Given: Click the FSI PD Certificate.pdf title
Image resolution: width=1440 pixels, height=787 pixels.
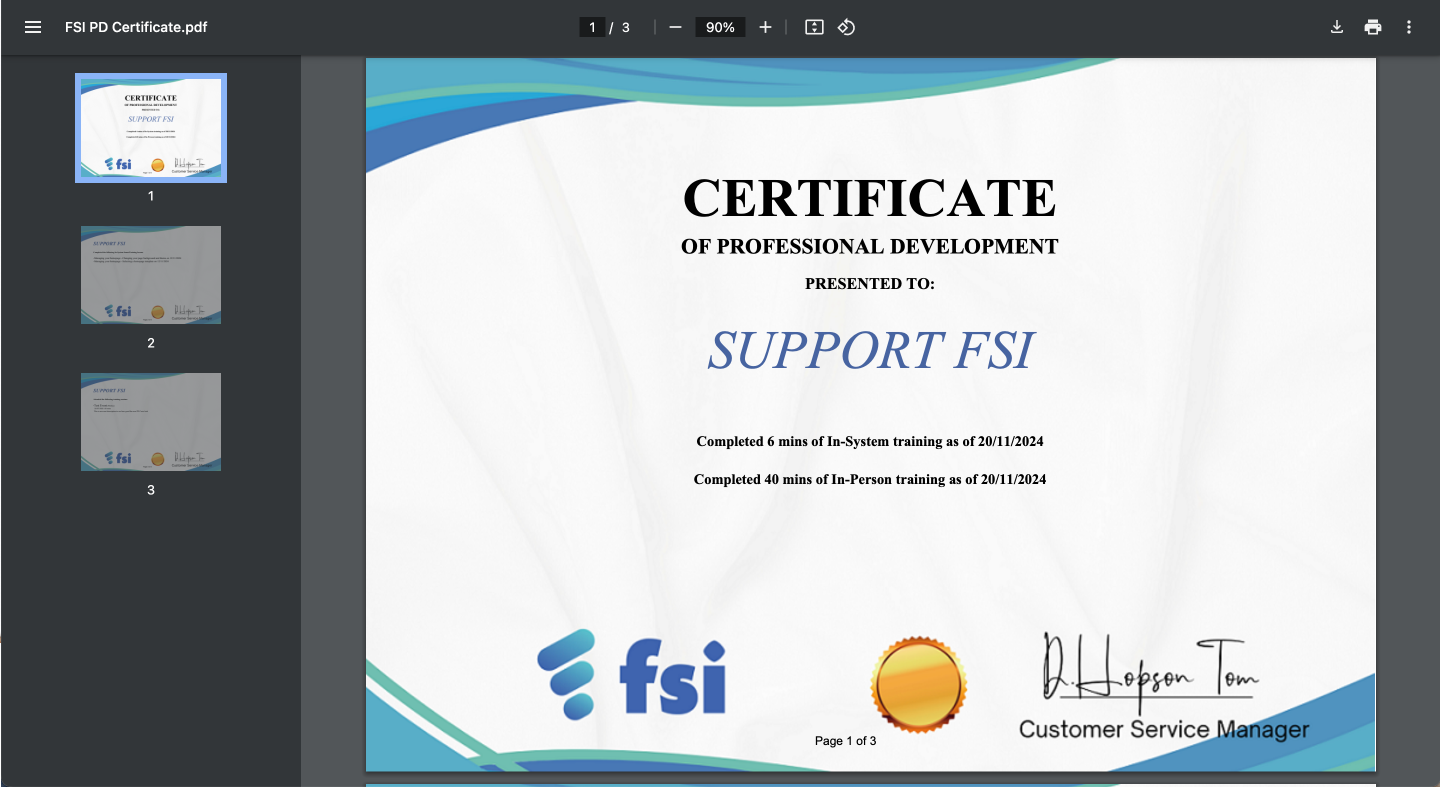Looking at the screenshot, I should [136, 27].
